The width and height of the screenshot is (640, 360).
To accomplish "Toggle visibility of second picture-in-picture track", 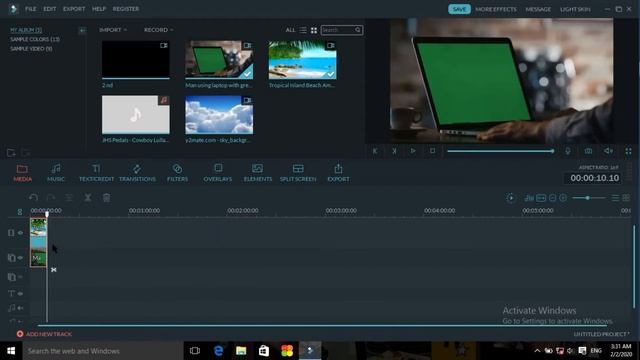I will coord(20,277).
